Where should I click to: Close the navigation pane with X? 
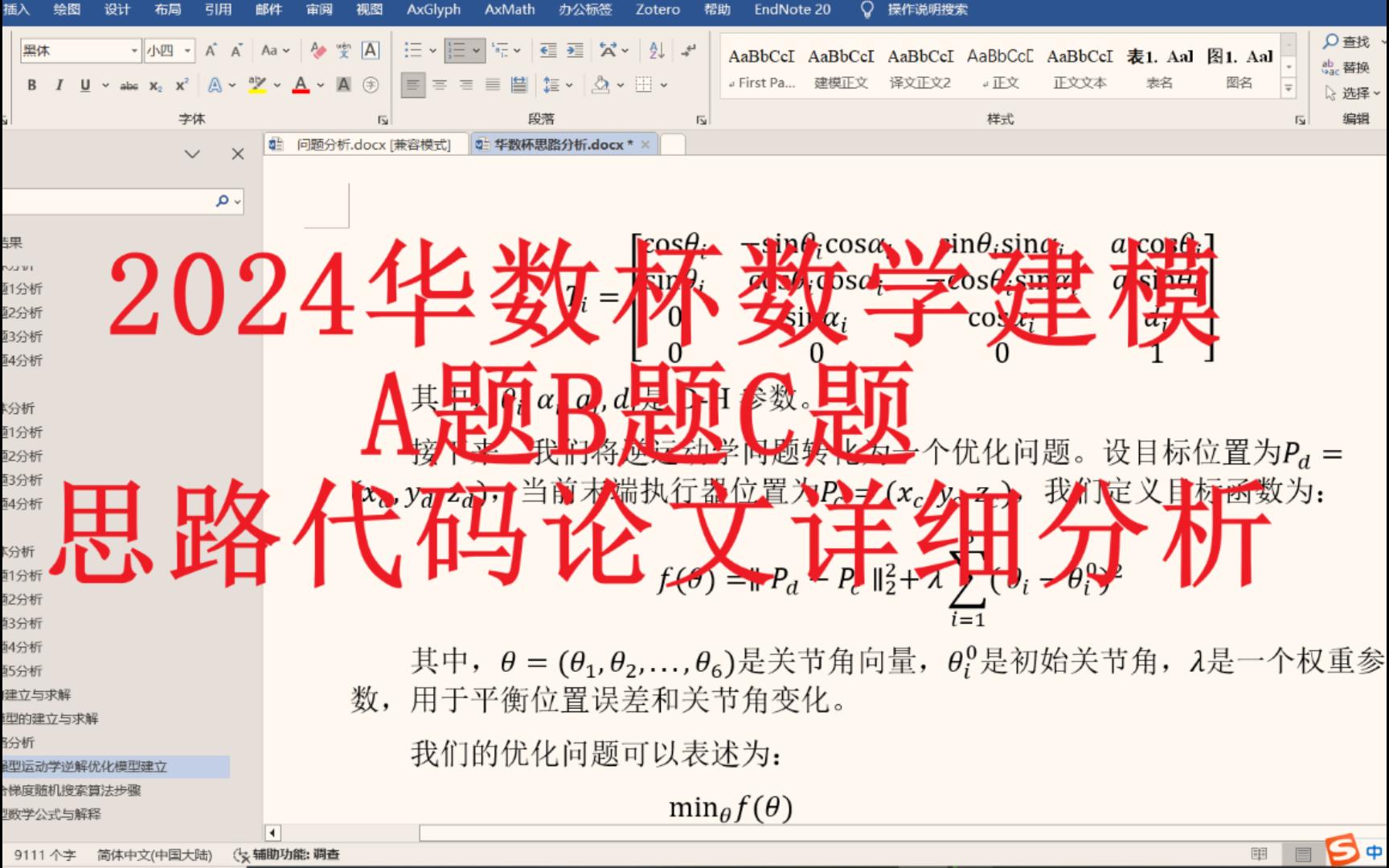tap(237, 154)
